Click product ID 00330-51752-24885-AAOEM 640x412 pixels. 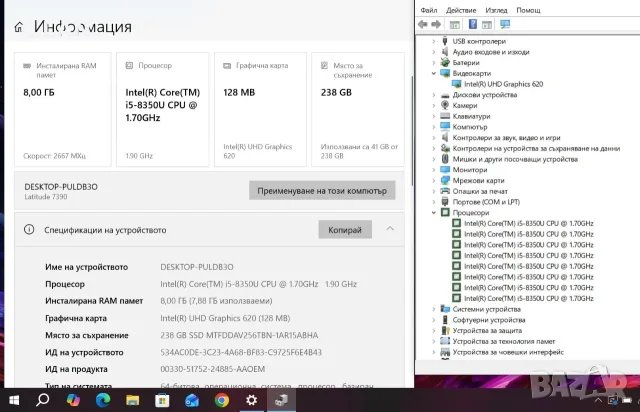tap(213, 369)
